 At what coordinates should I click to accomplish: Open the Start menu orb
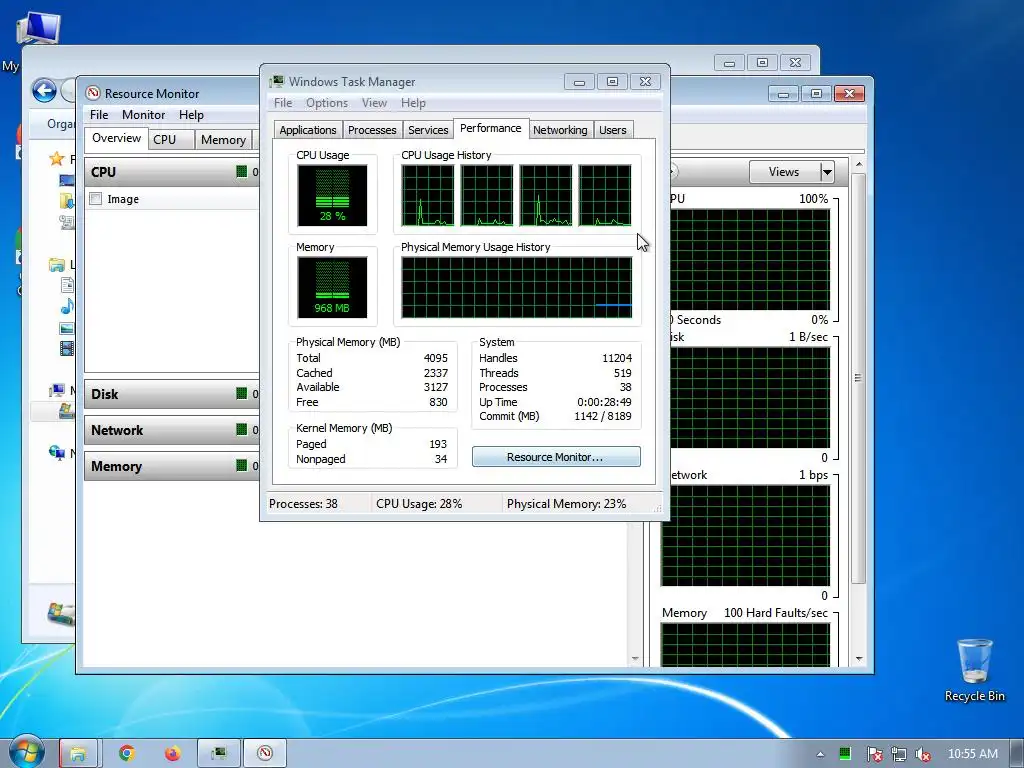pos(27,752)
